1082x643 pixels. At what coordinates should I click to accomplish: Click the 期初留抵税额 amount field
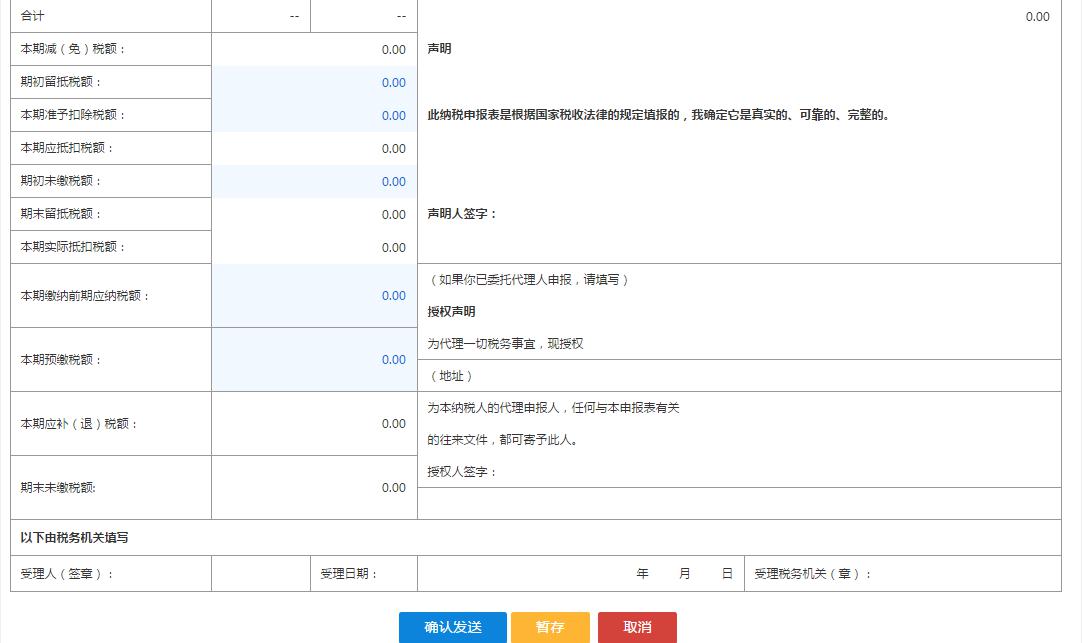[314, 83]
